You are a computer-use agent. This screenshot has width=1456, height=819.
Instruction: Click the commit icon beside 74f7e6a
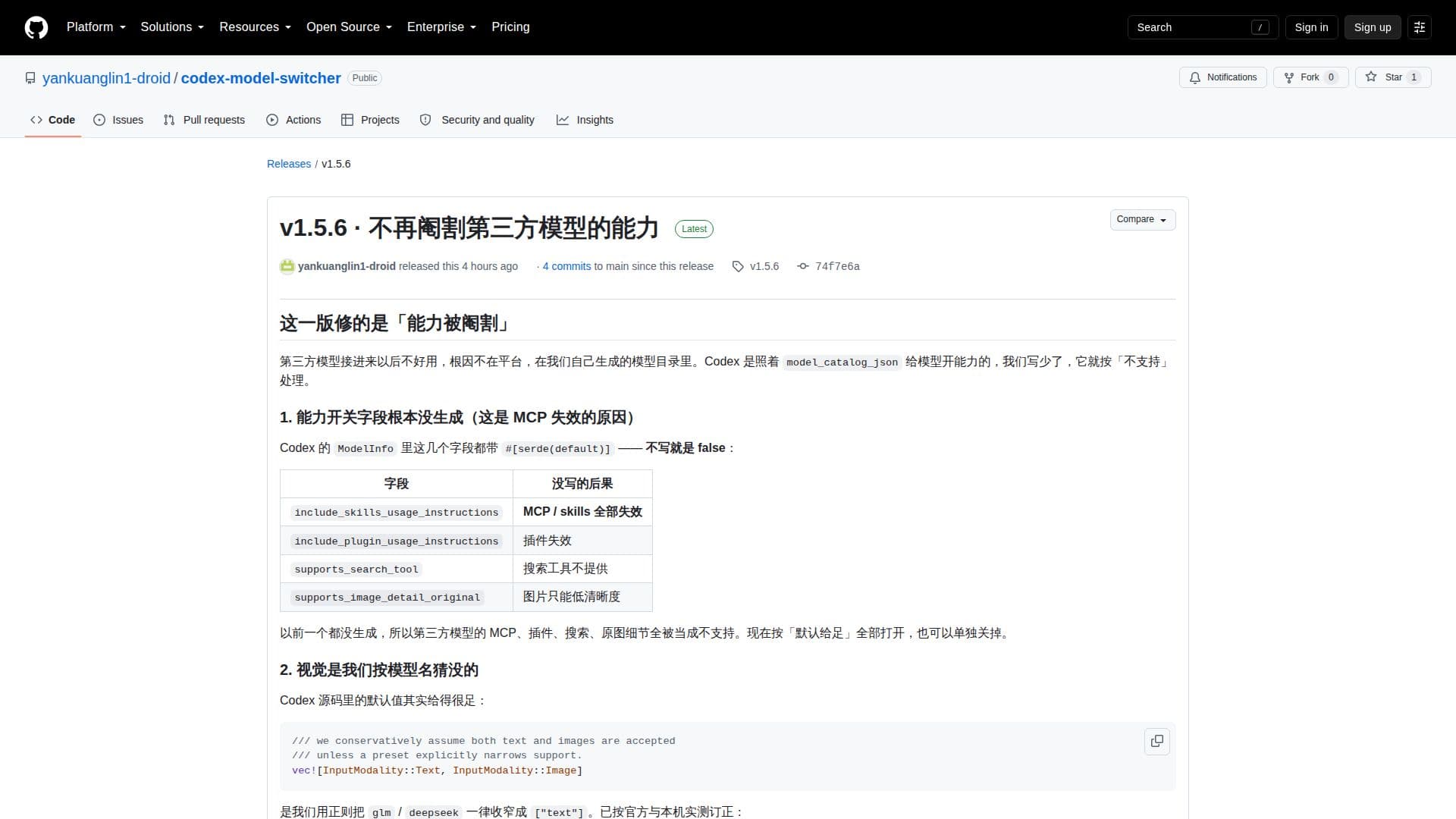pyautogui.click(x=803, y=266)
